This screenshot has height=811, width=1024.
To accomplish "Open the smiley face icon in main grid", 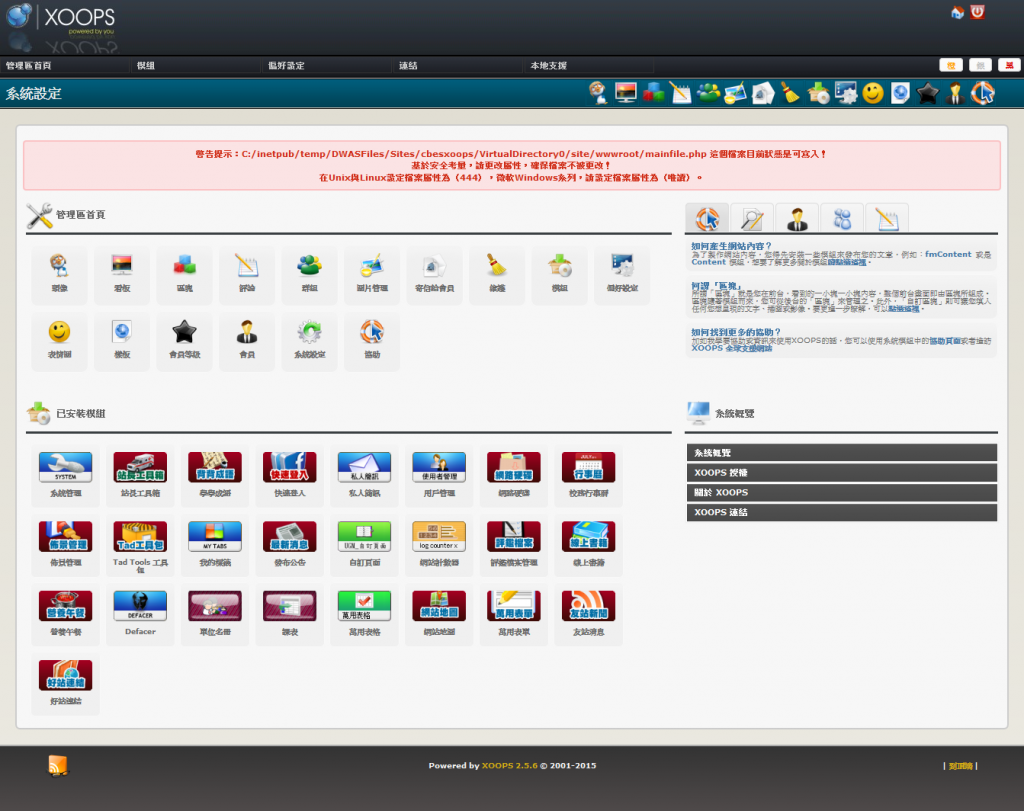I will point(59,332).
